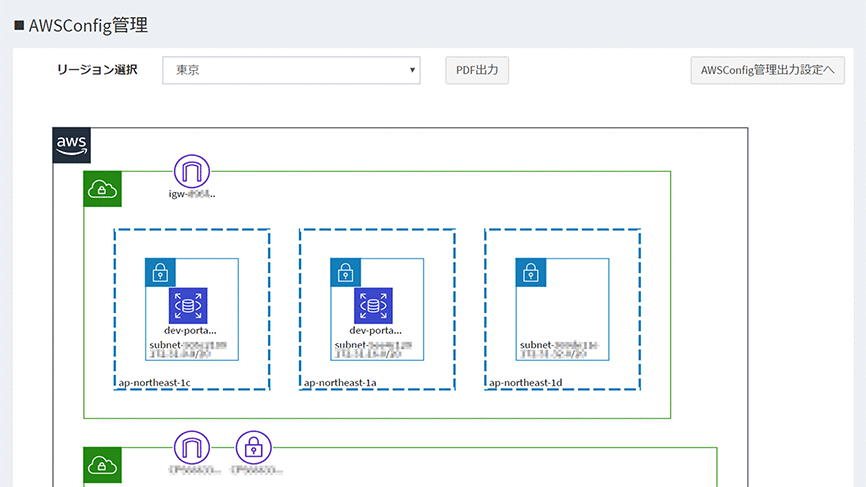
Task: Select the subnet lock icon in ap-northeast-1c
Action: click(160, 272)
